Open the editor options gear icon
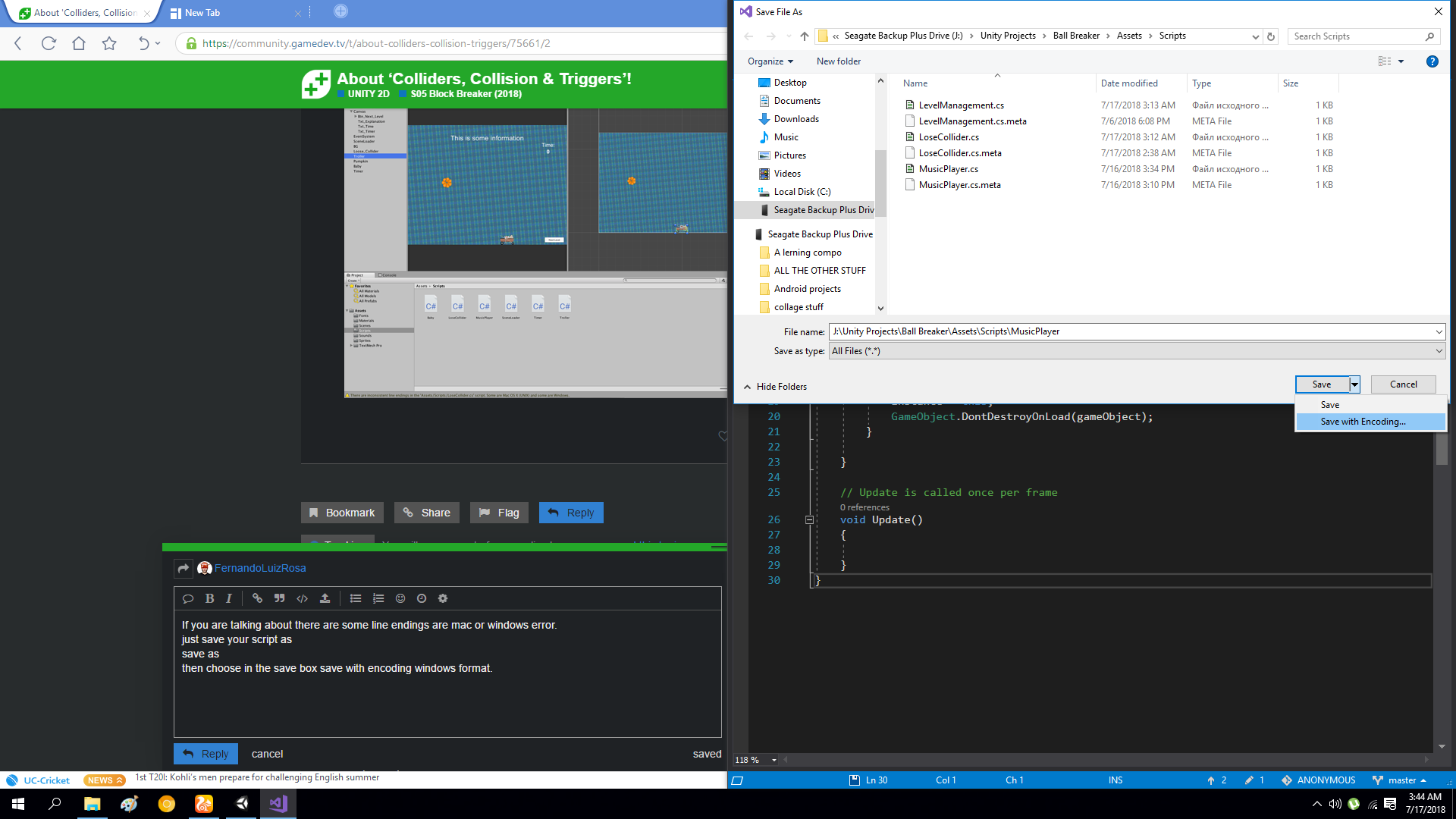Viewport: 1456px width, 819px height. coord(443,598)
